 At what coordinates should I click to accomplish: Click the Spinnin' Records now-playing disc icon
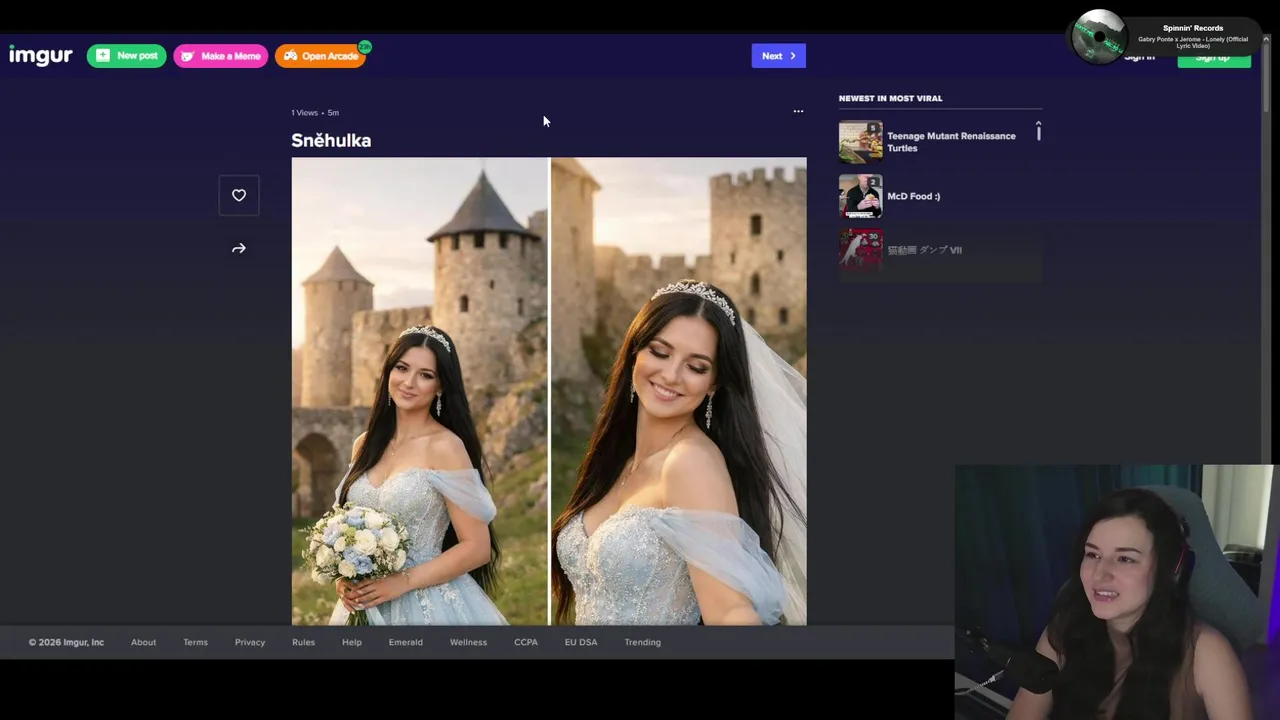tap(1098, 37)
